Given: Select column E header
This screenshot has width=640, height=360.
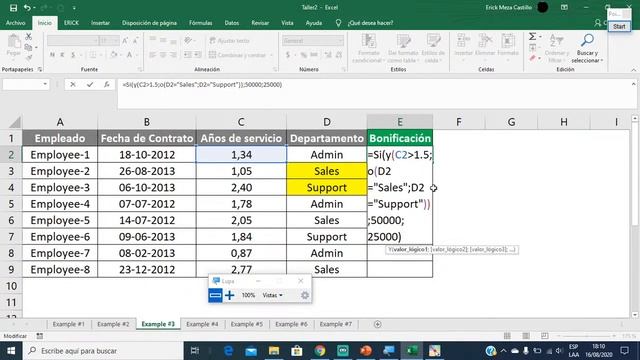Looking at the screenshot, I should coord(400,122).
